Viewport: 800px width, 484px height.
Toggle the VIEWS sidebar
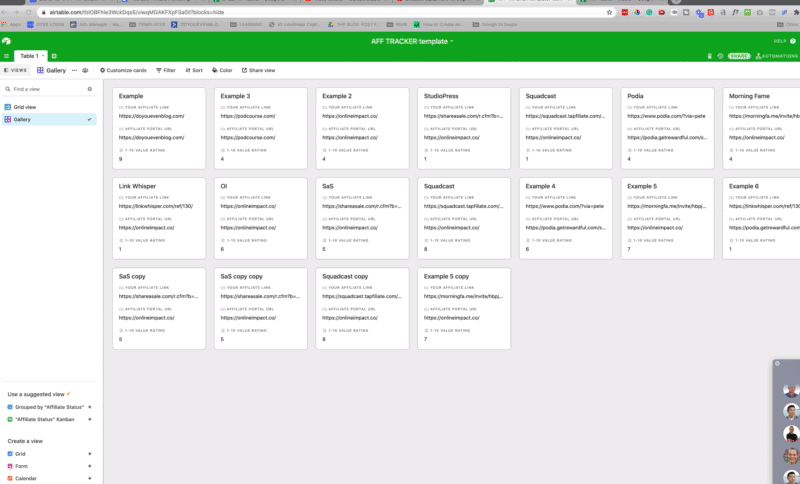[x=15, y=70]
